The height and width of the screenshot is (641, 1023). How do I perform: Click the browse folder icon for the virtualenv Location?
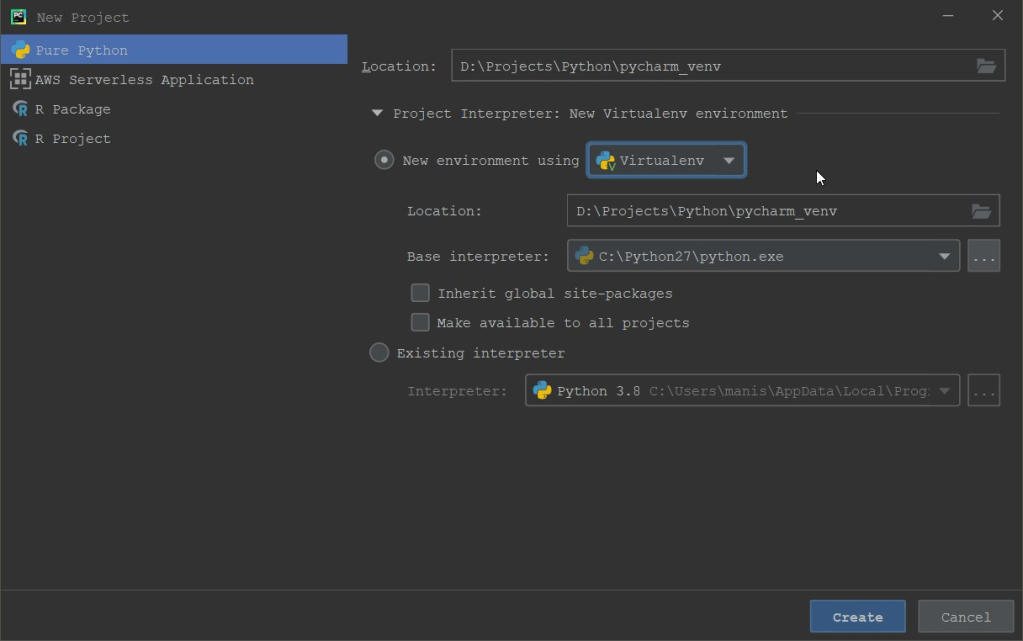click(x=981, y=211)
